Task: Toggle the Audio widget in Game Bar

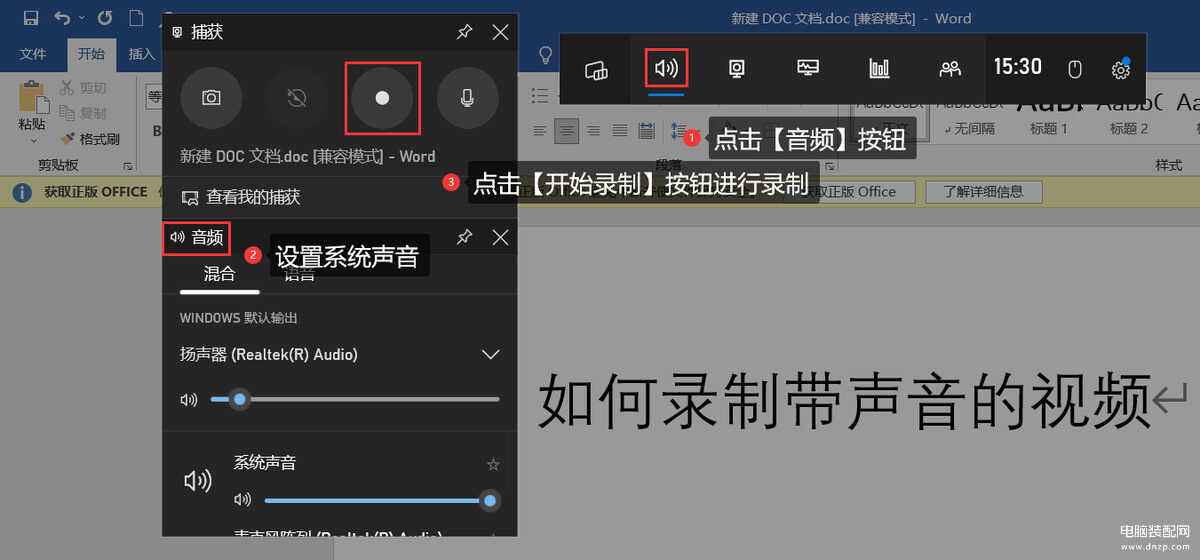Action: click(x=666, y=68)
